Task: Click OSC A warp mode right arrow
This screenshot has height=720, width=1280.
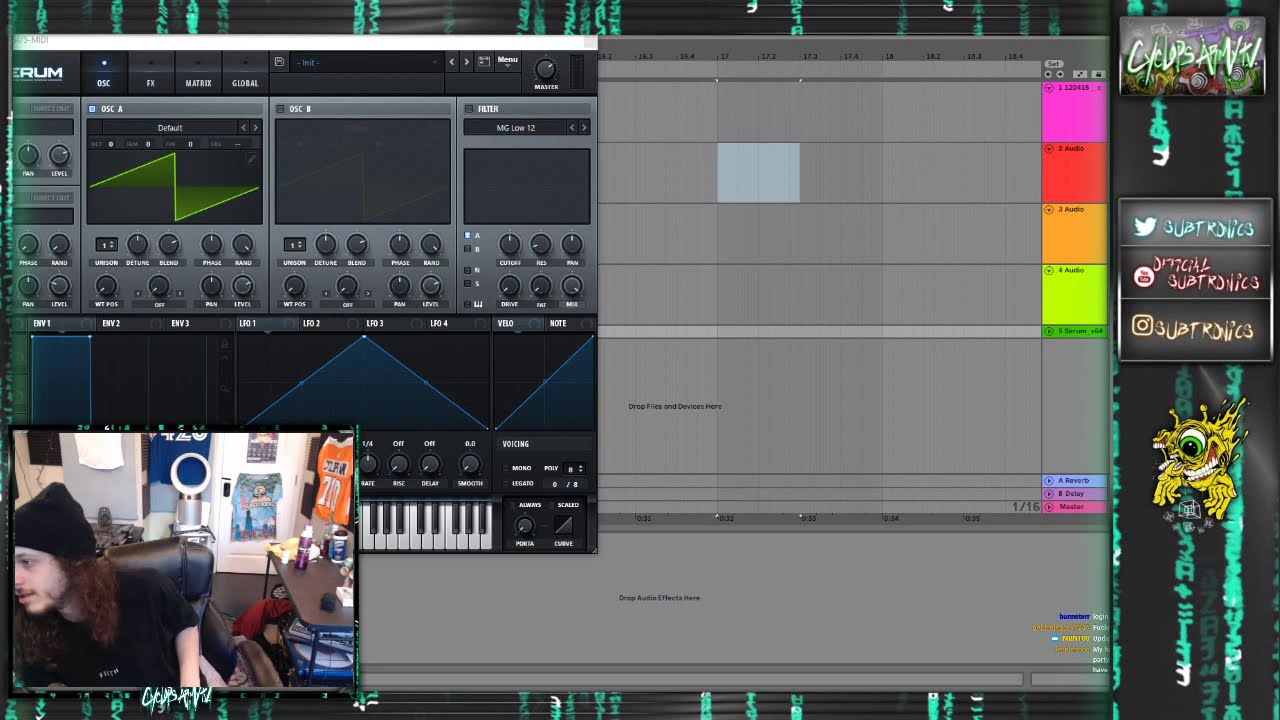Action: tap(179, 294)
